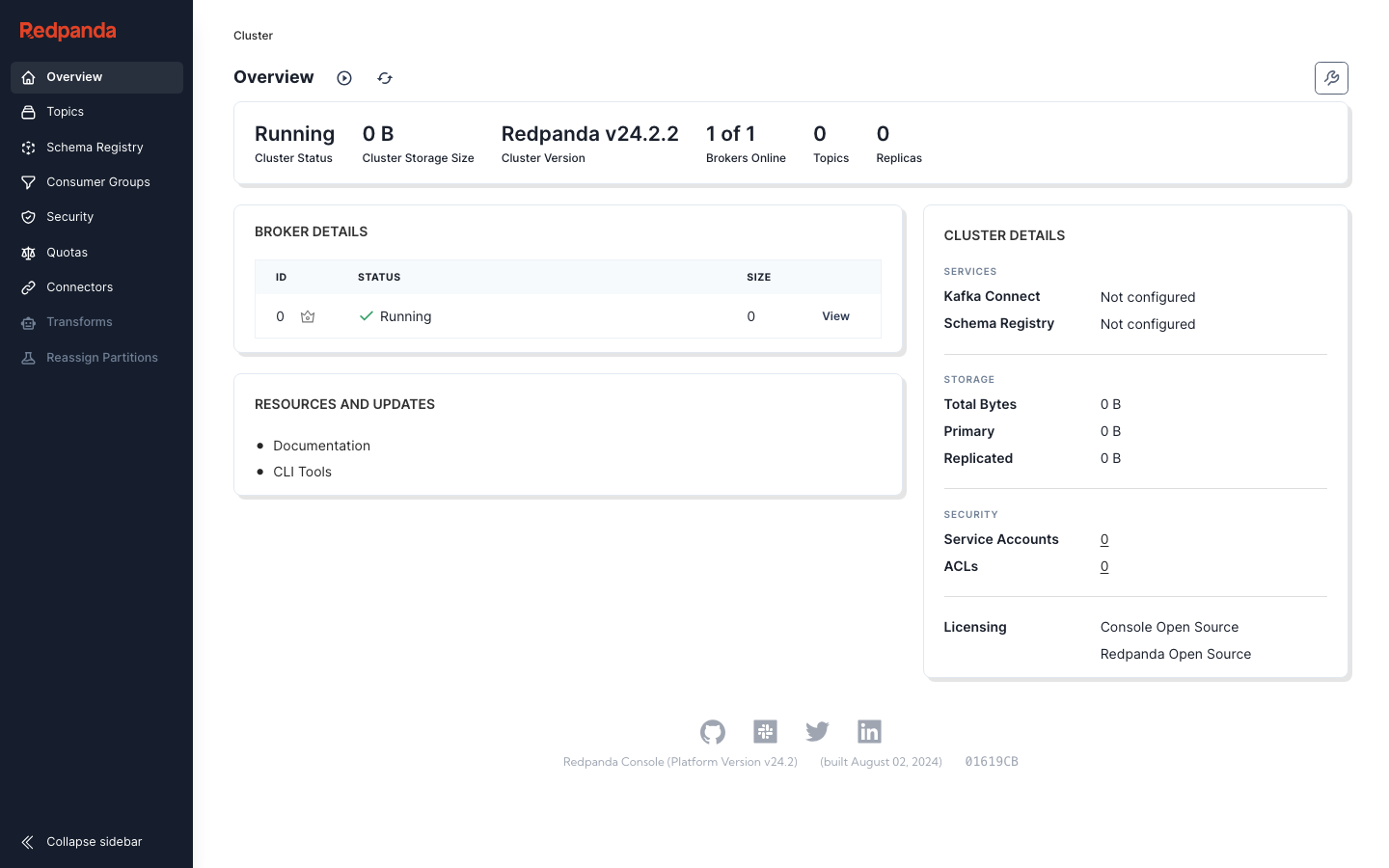1389x868 pixels.
Task: Open the Security section
Action: [x=96, y=217]
